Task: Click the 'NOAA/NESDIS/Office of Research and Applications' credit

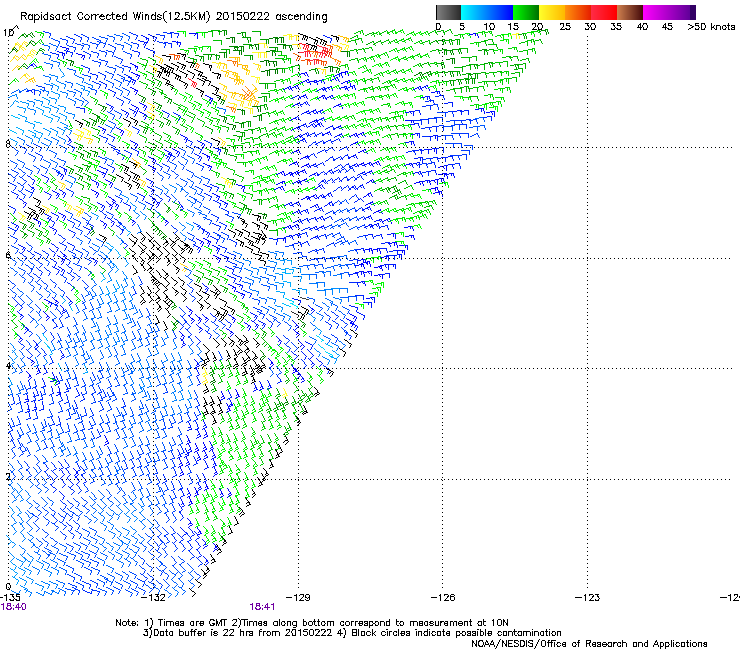Action: point(589,644)
